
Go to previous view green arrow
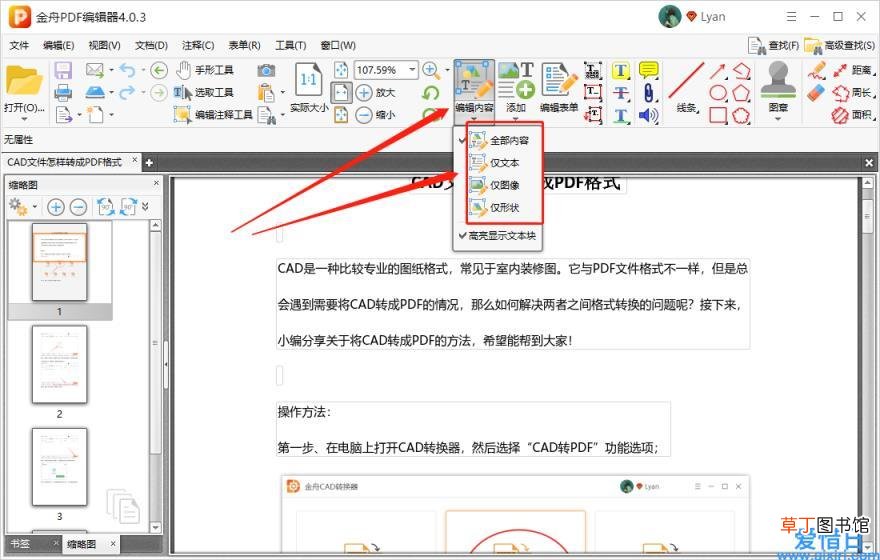(159, 70)
